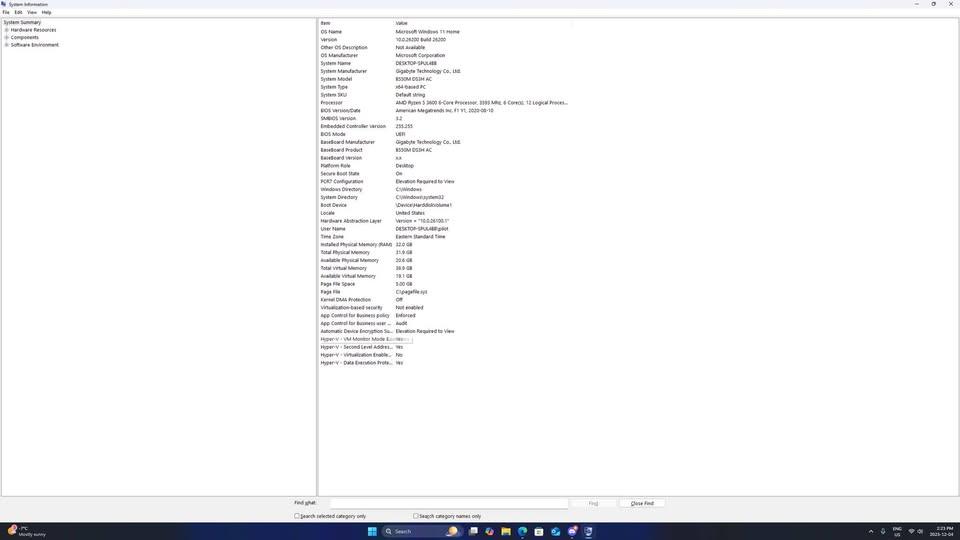
Task: Select the Software Environment tree item
Action: (x=35, y=45)
